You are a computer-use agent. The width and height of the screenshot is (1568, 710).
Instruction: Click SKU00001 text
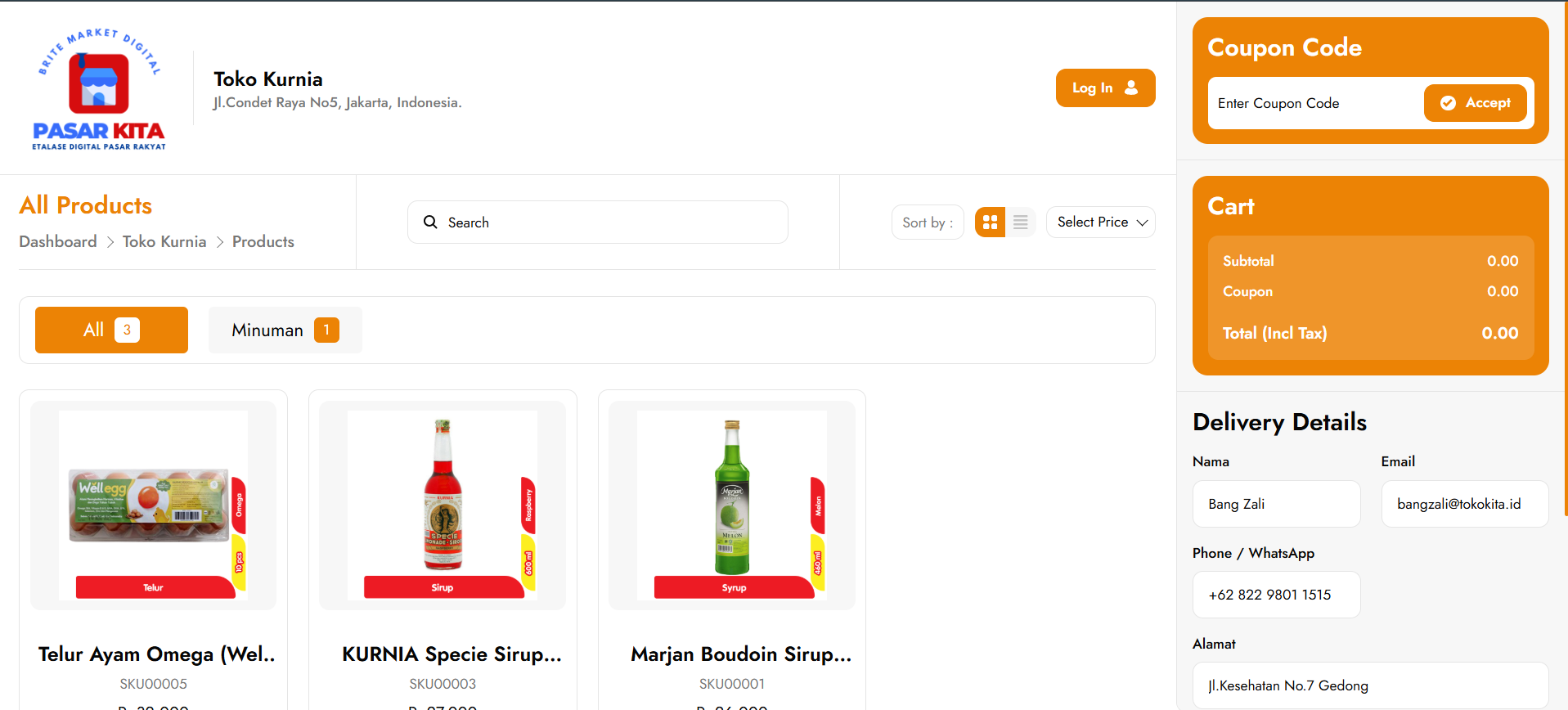point(732,684)
